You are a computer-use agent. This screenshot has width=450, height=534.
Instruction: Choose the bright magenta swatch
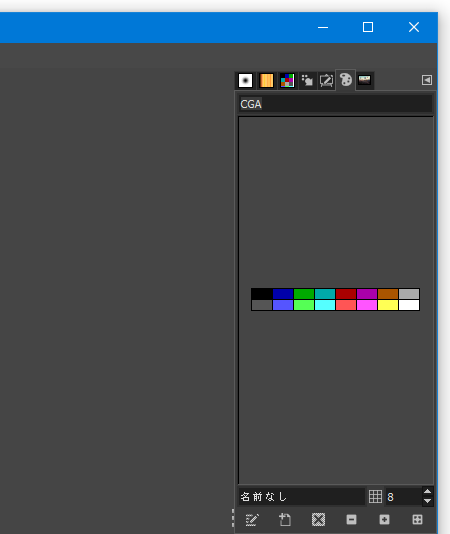[x=367, y=305]
